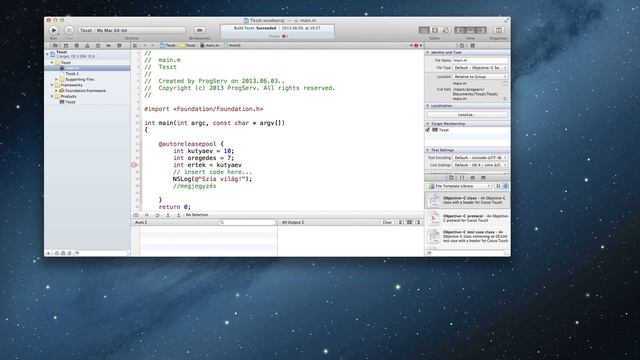Open the Text Encoding dropdown
Image resolution: width=640 pixels, height=360 pixels.
480,158
